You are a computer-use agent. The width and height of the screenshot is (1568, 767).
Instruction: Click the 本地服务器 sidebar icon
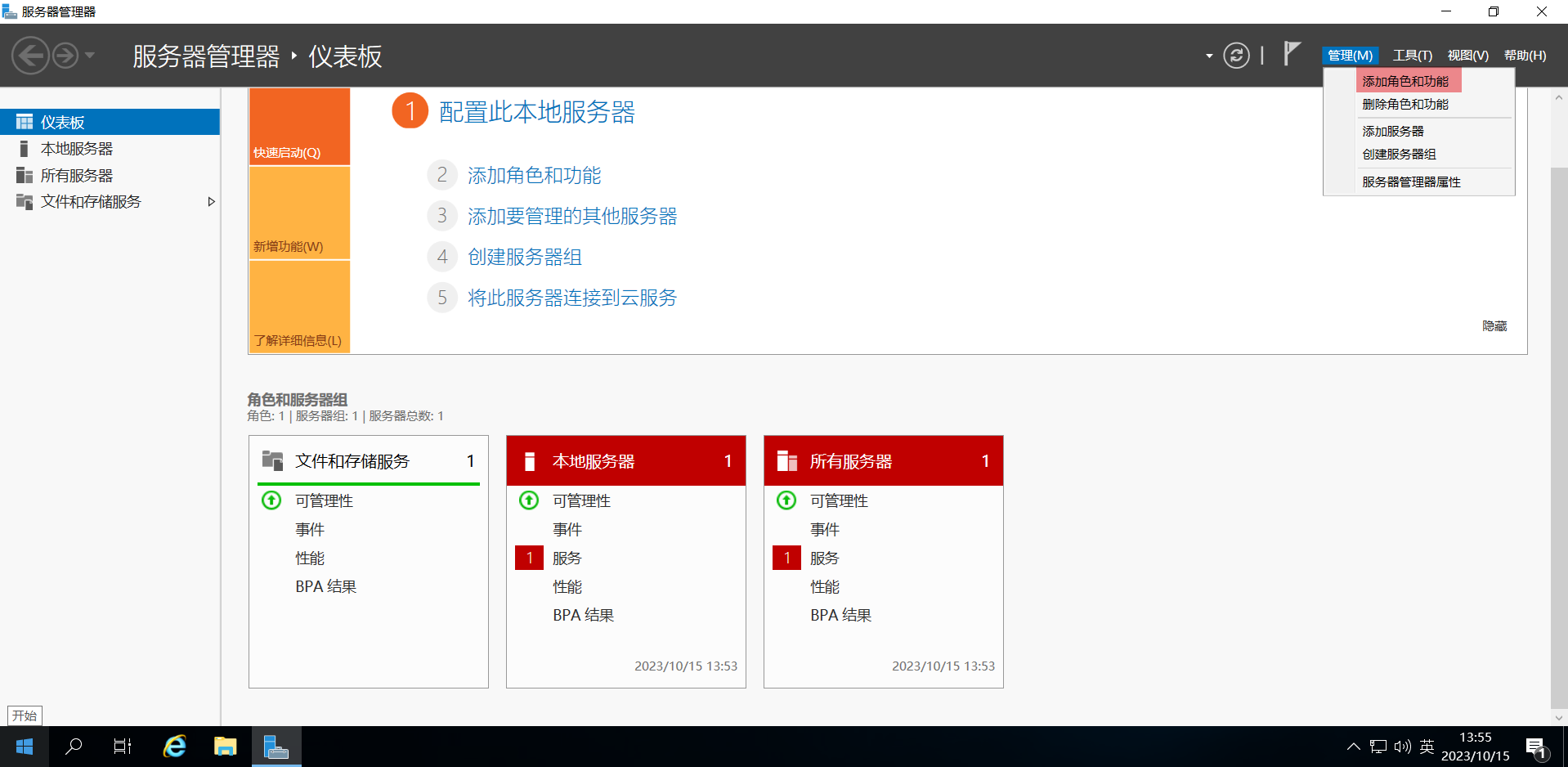[25, 149]
